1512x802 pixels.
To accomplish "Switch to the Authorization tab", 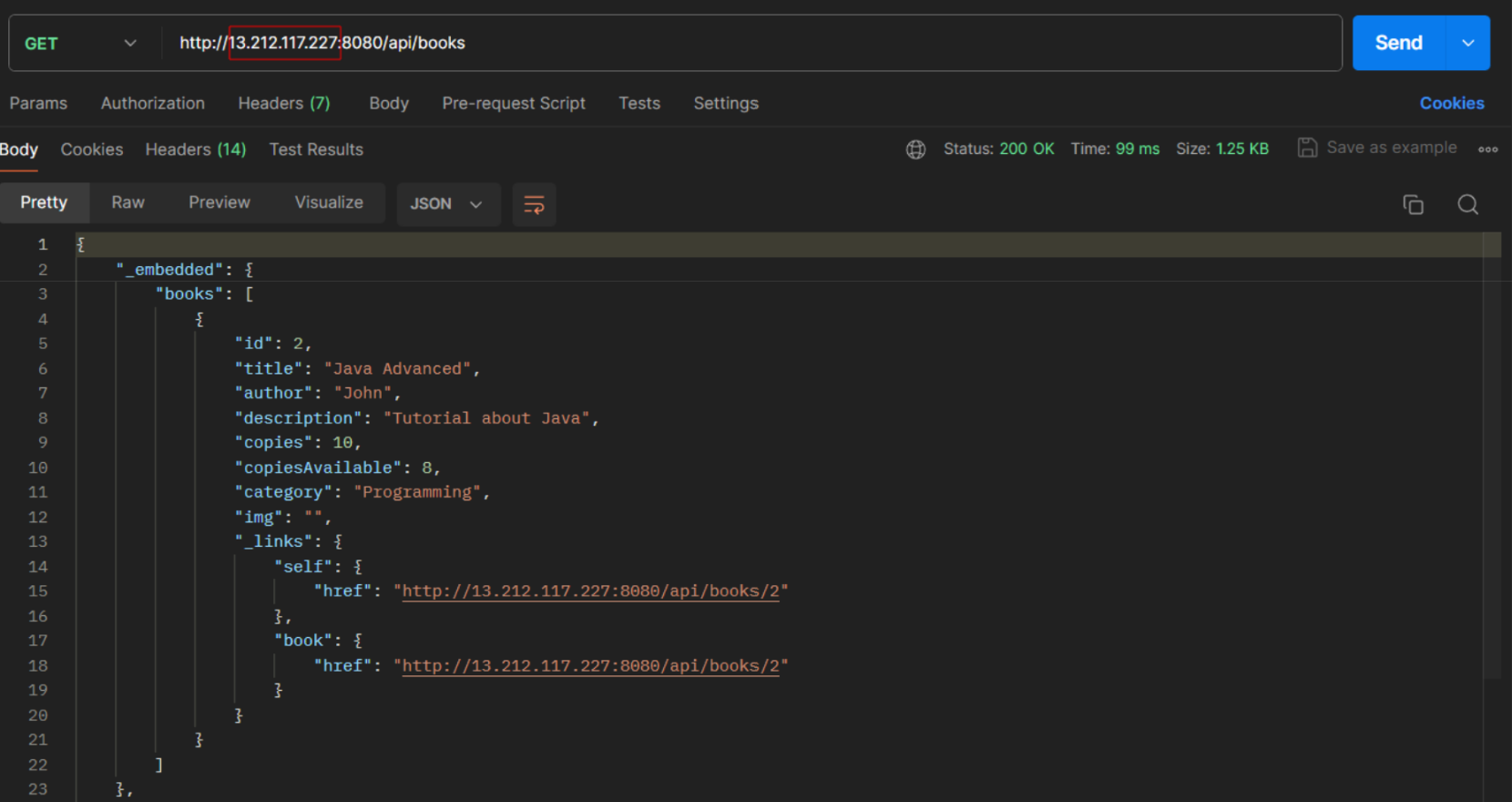I will [153, 103].
